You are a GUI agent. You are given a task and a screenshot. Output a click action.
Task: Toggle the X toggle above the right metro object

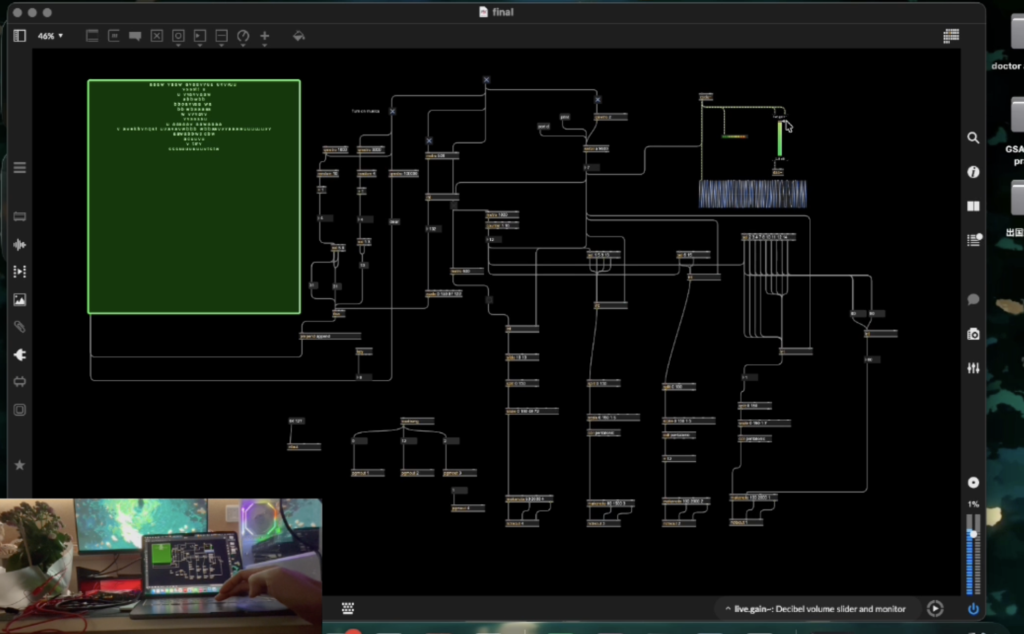coord(598,99)
